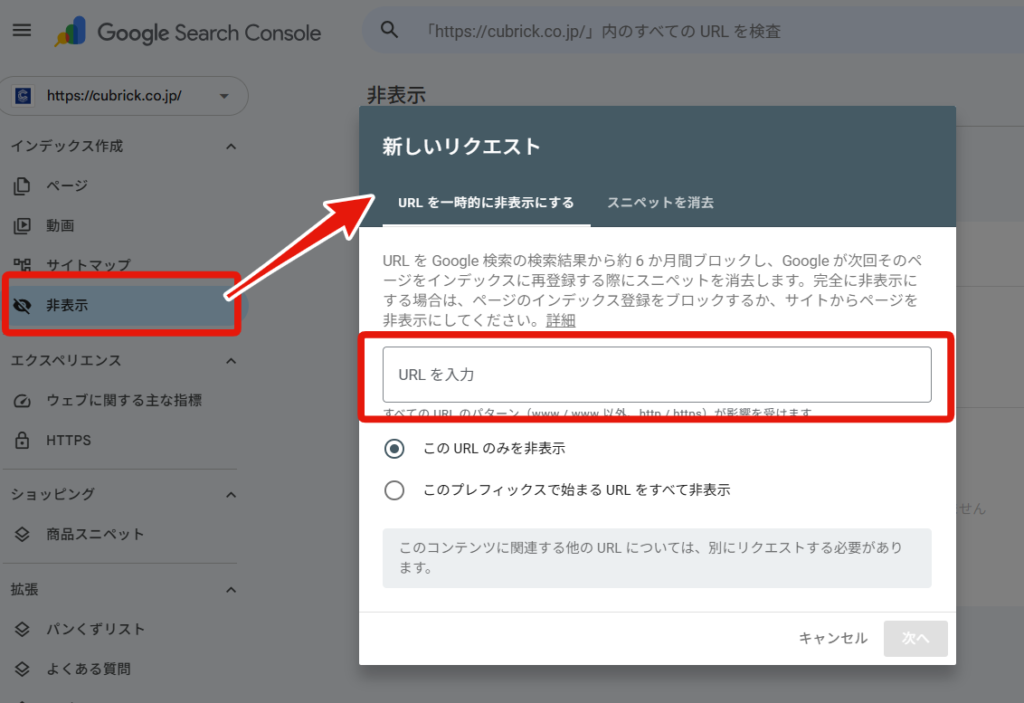Click the ページ pages icon
1024x703 pixels.
[22, 186]
